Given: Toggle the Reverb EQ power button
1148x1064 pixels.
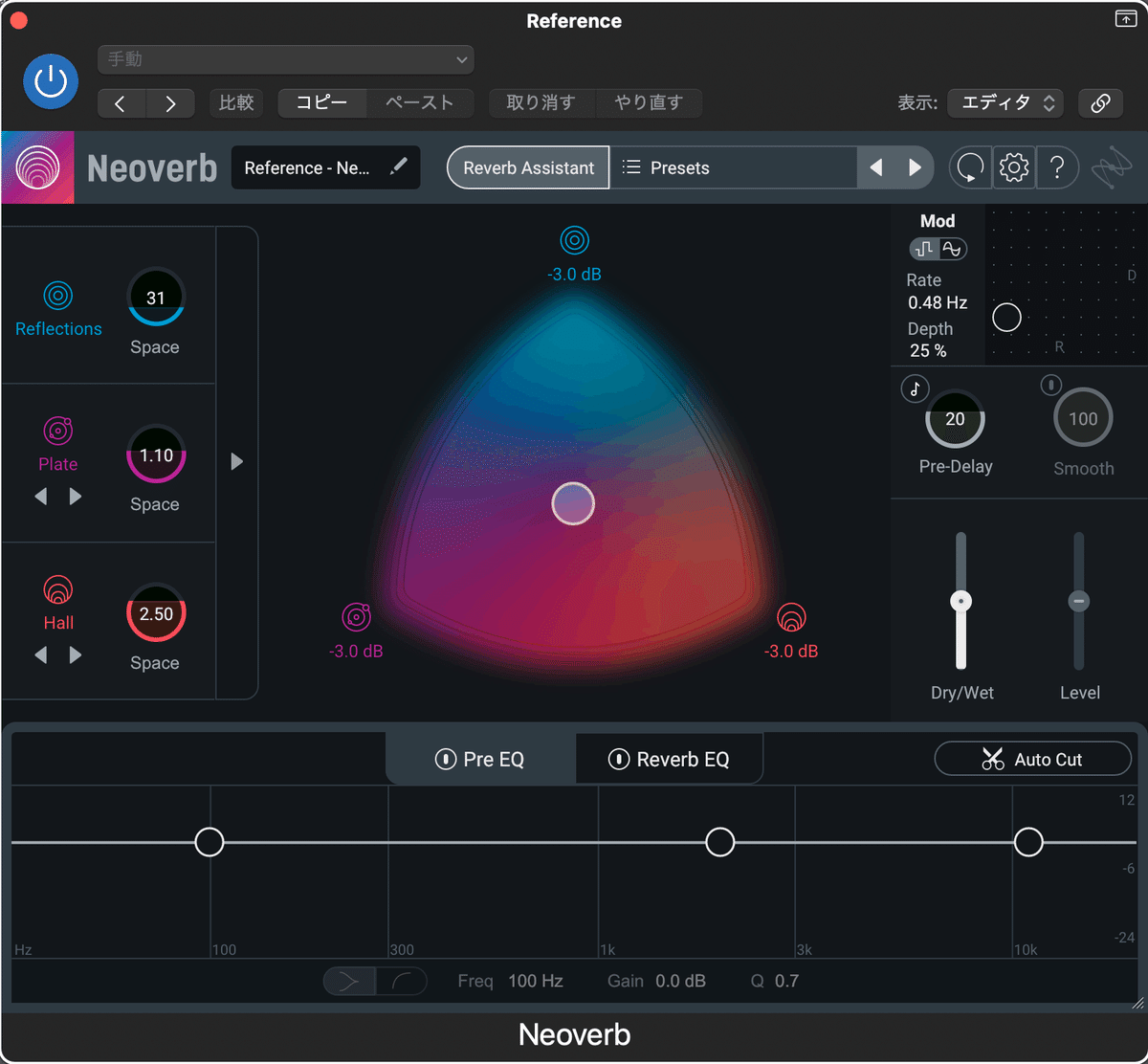Looking at the screenshot, I should coord(619,760).
